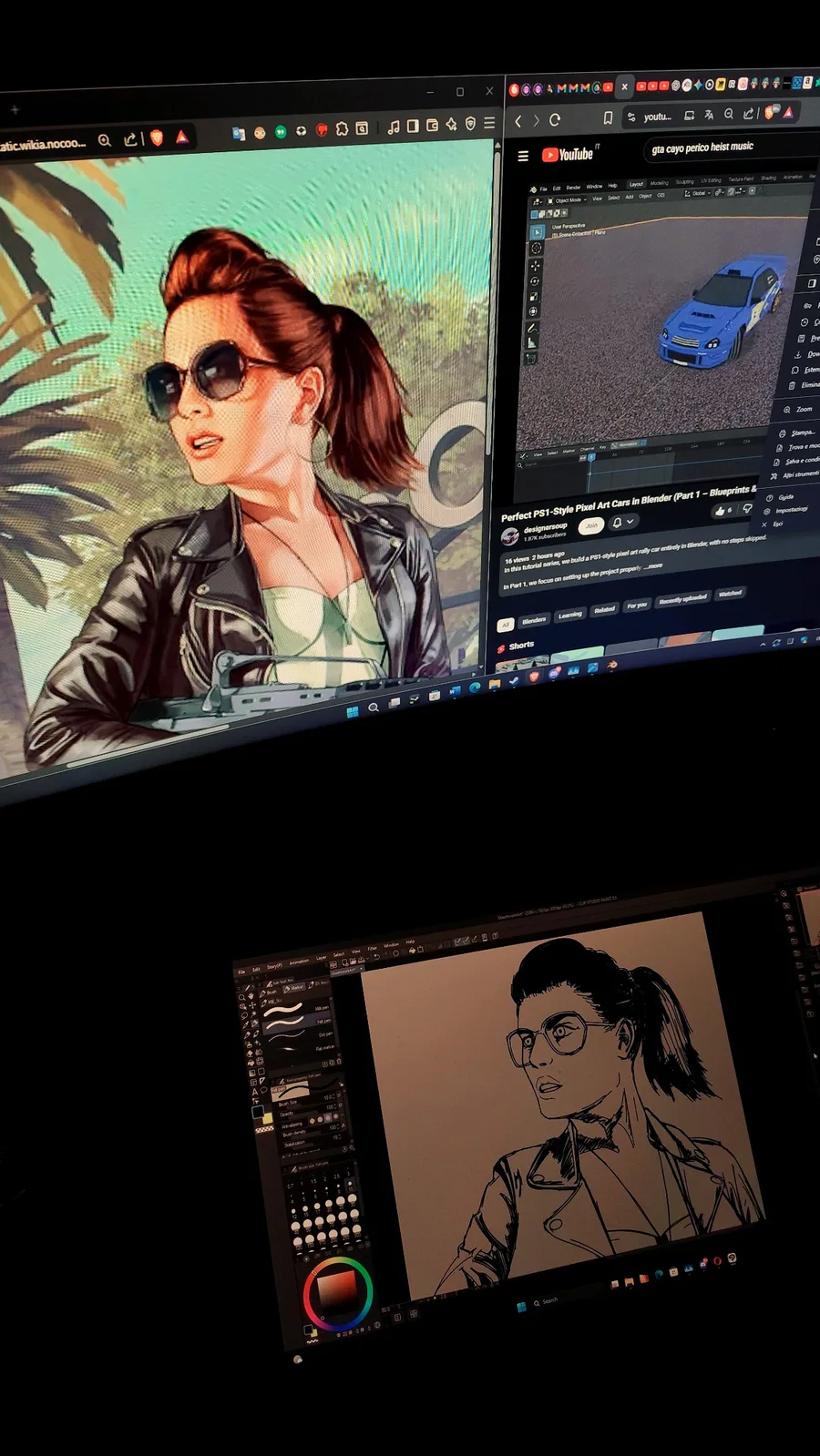The height and width of the screenshot is (1456, 820).
Task: Open Layer menu in Clip Studio Paint
Action: coord(320,958)
